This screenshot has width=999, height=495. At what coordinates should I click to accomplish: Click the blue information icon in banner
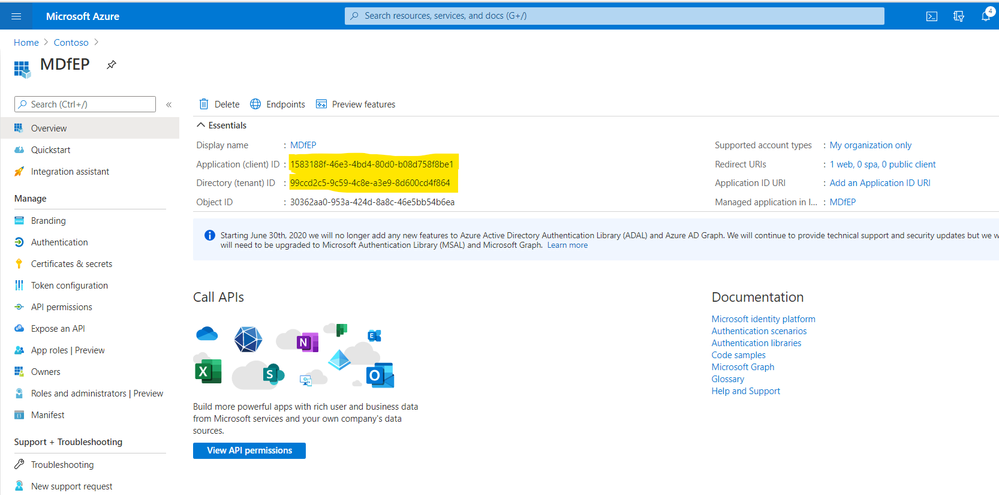209,236
